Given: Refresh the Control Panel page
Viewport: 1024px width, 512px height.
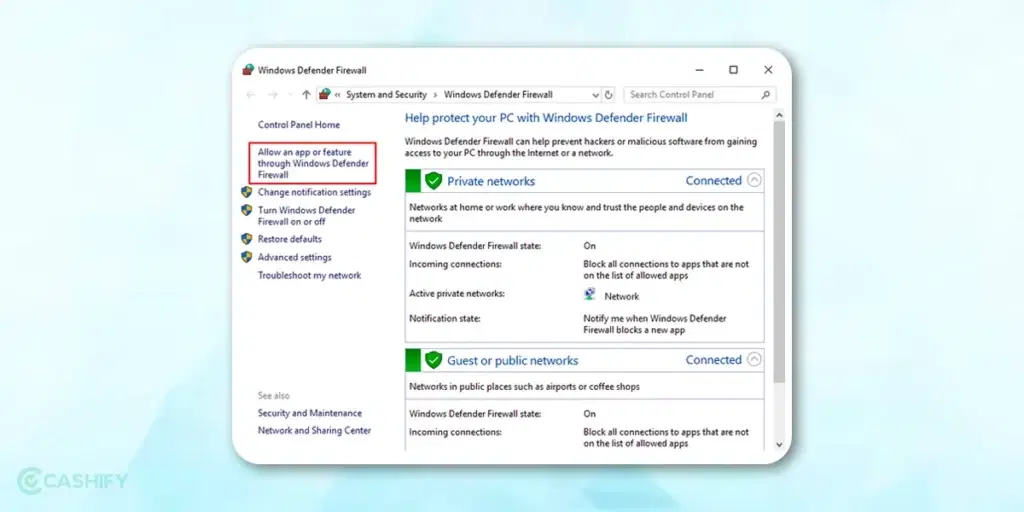Looking at the screenshot, I should (609, 95).
